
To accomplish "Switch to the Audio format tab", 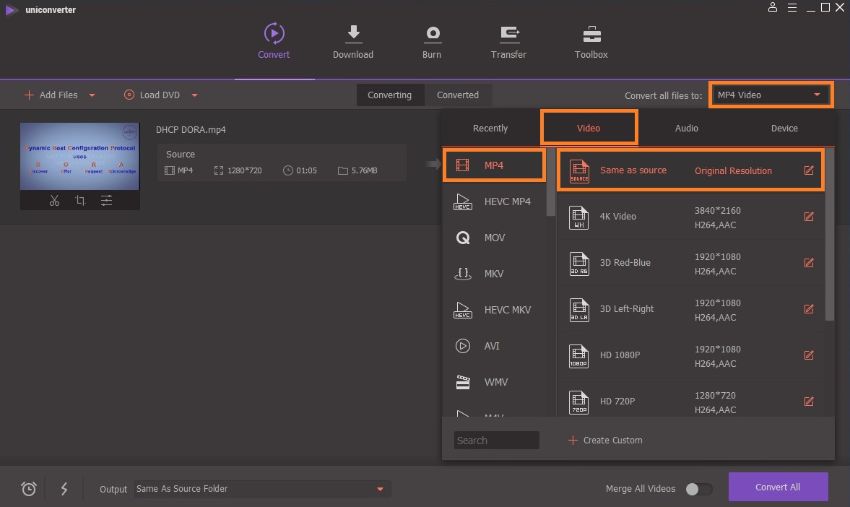I will (x=686, y=128).
